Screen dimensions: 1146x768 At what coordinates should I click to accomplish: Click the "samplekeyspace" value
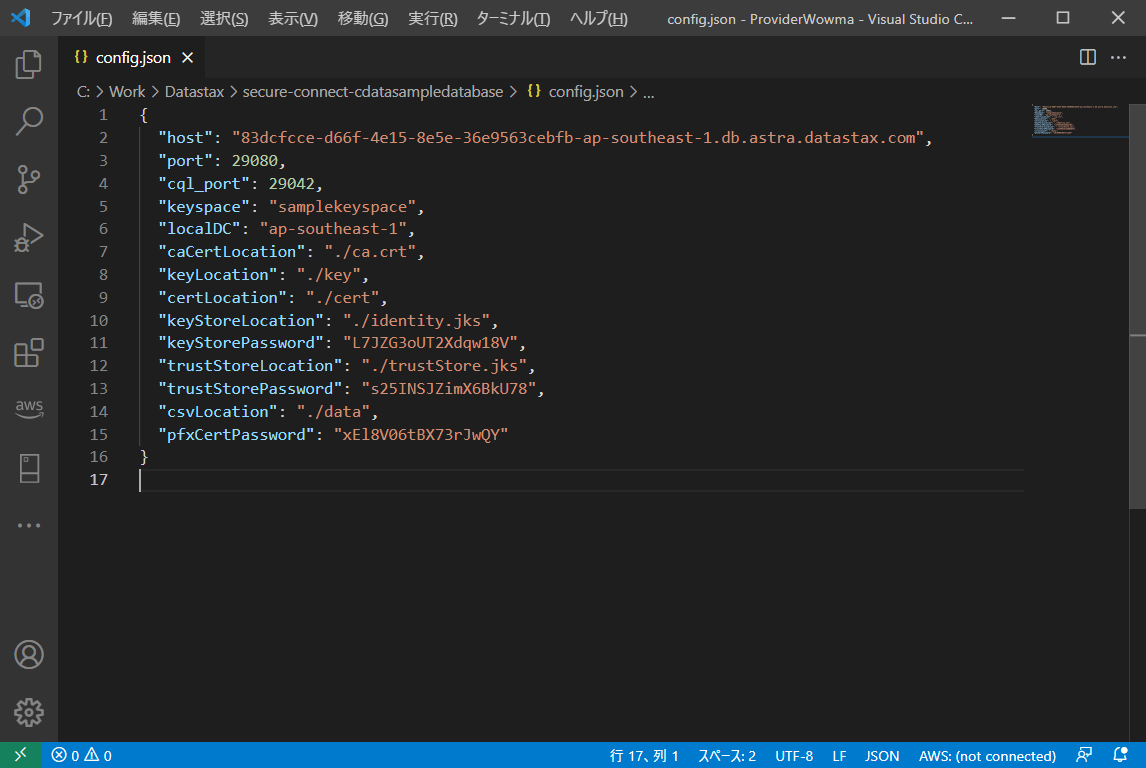[x=342, y=207]
